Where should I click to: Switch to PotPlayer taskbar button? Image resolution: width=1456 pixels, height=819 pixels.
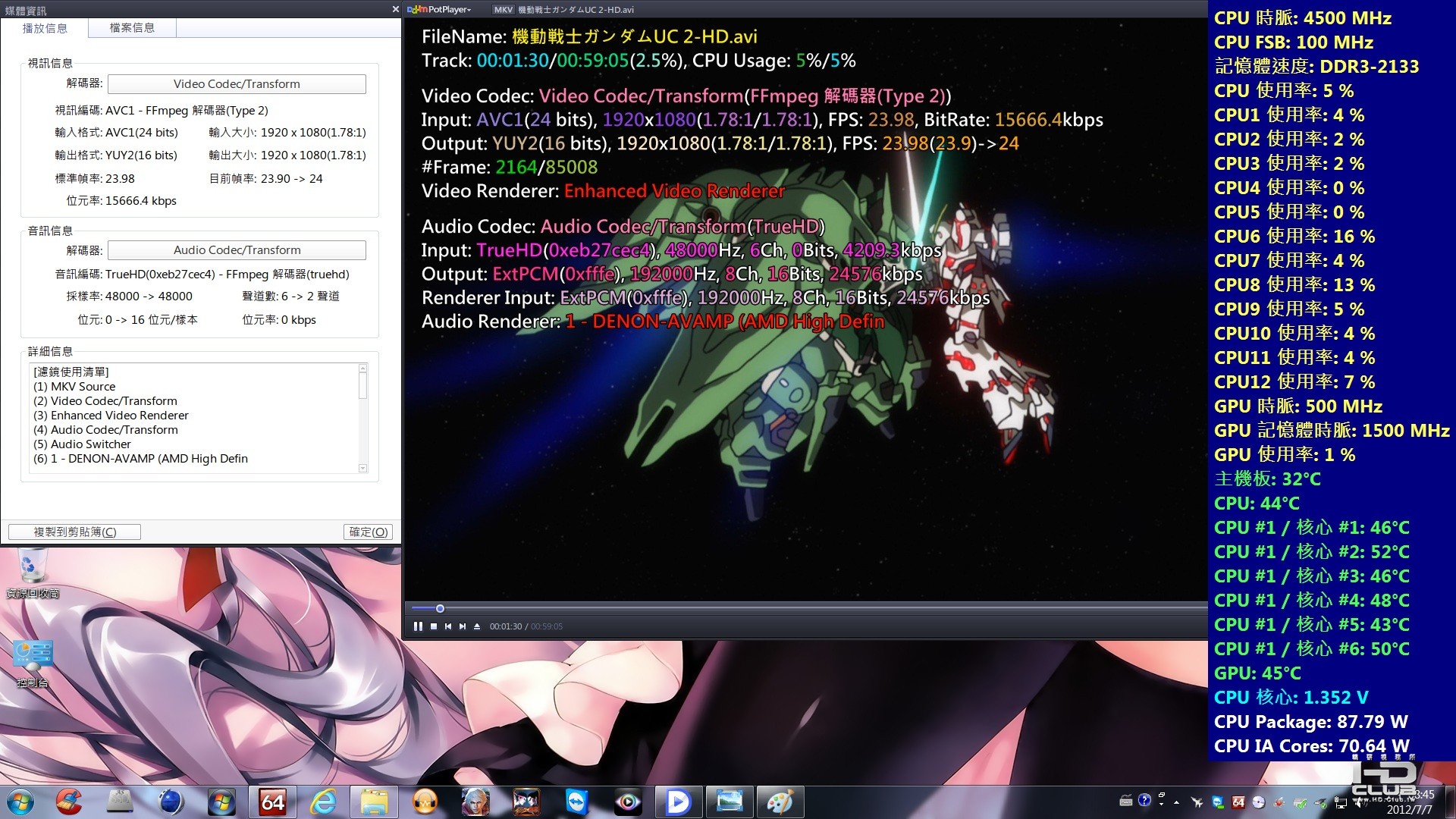pos(679,802)
